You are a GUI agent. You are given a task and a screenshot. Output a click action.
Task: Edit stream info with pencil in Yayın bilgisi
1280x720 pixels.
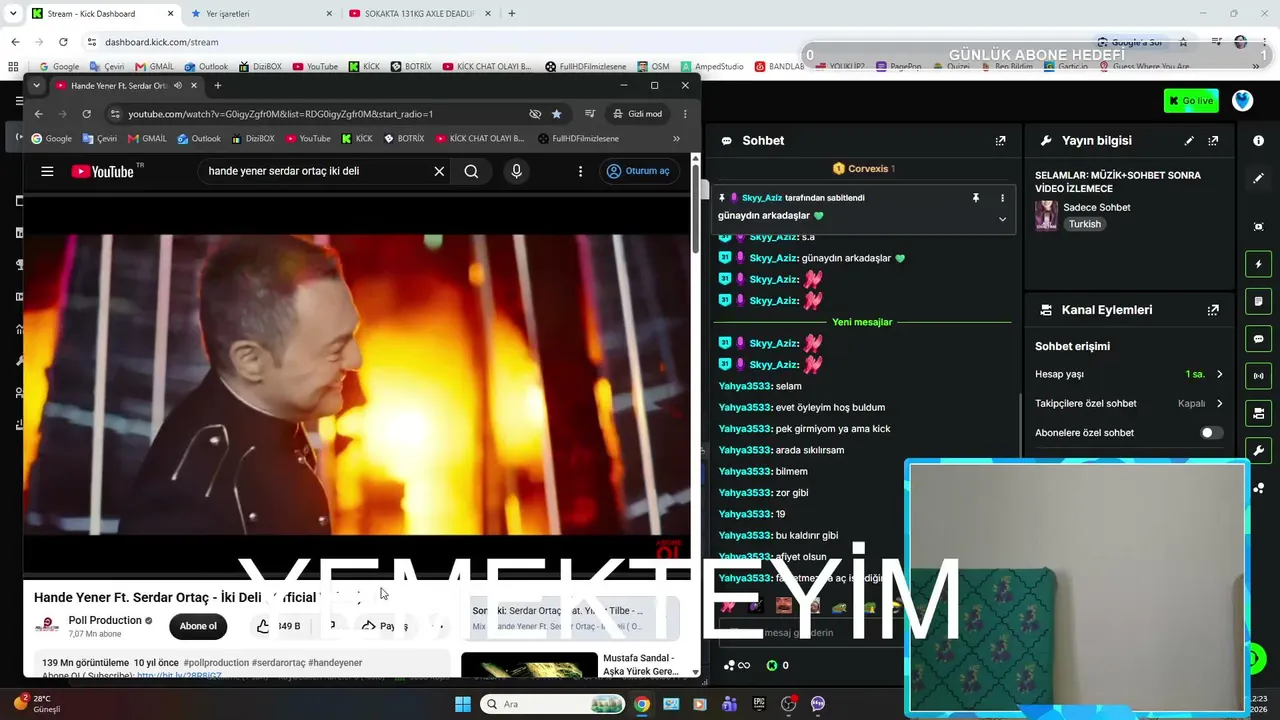[x=1189, y=141]
